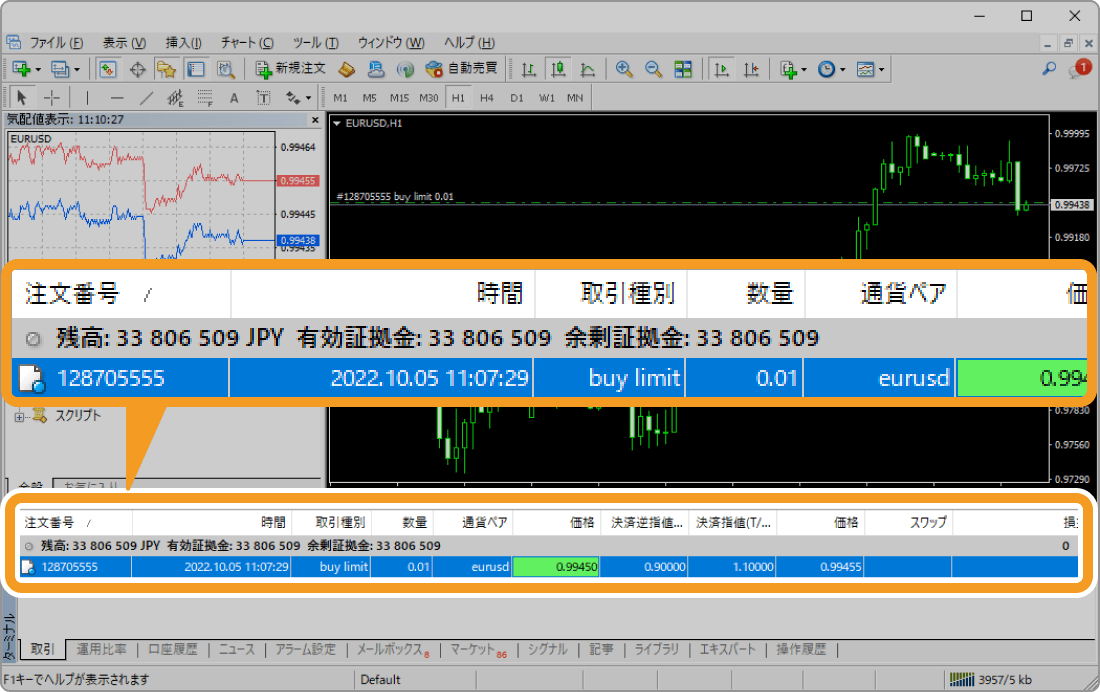This screenshot has width=1100, height=692.
Task: Select the text label T tool
Action: 263,98
